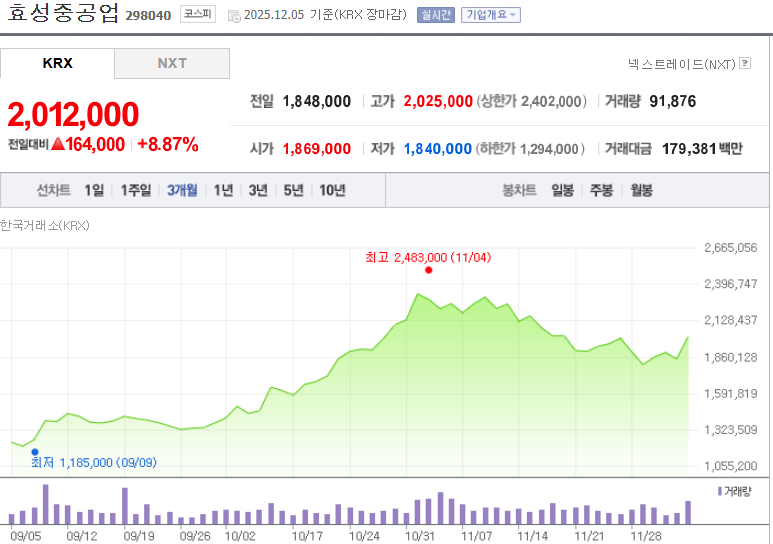Select the 5년 line chart period
The width and height of the screenshot is (773, 544).
[293, 190]
